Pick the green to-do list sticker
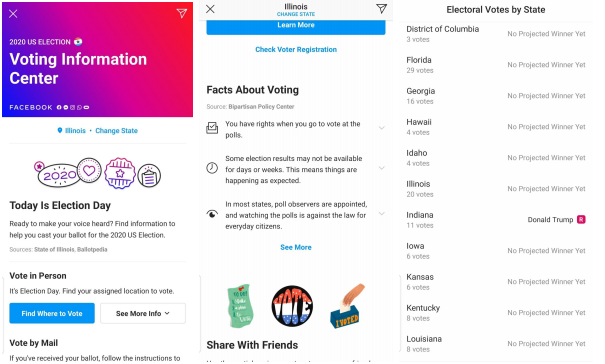This screenshot has height=364, width=605. [240, 306]
